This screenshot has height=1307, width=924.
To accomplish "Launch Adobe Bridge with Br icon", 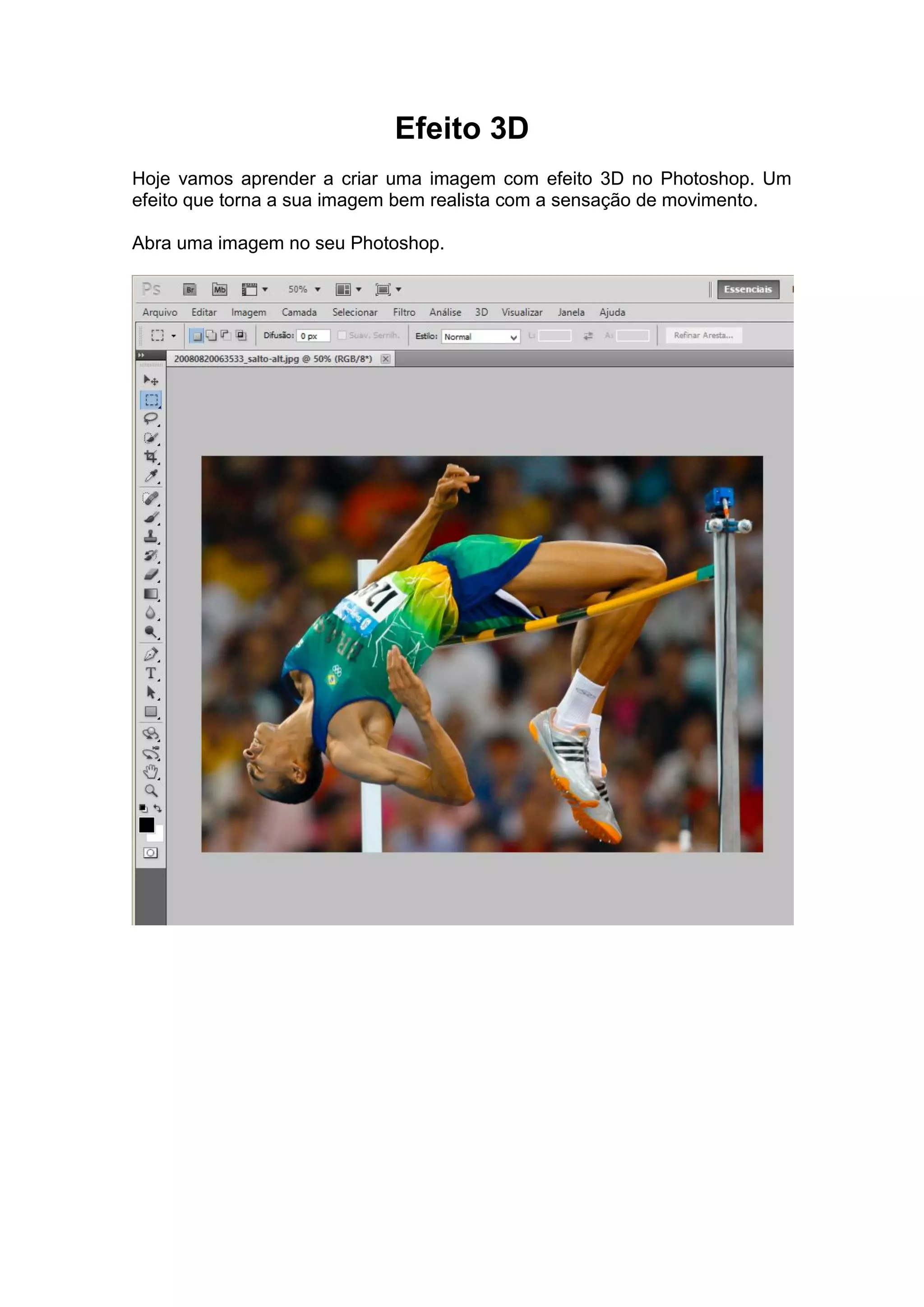I will (x=190, y=290).
